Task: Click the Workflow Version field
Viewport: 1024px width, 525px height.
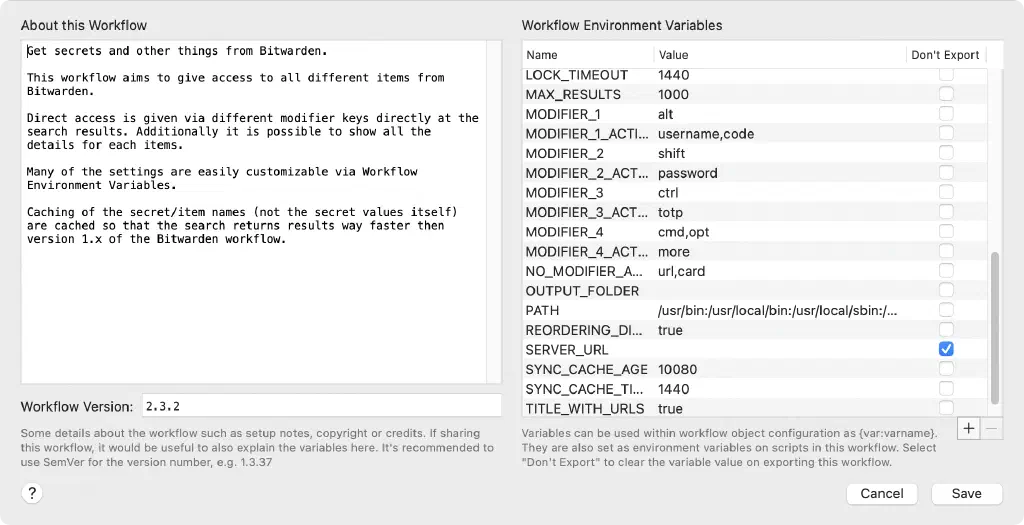Action: (321, 406)
